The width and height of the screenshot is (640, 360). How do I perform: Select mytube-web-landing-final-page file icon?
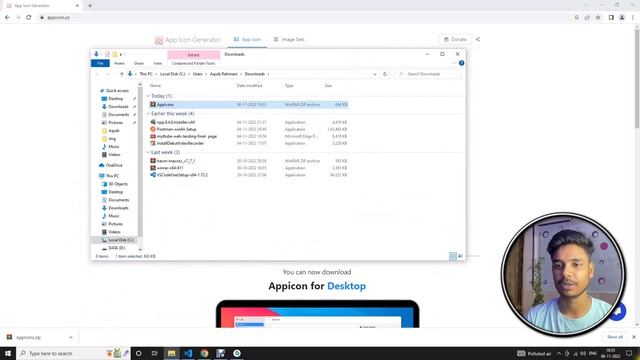(x=153, y=136)
